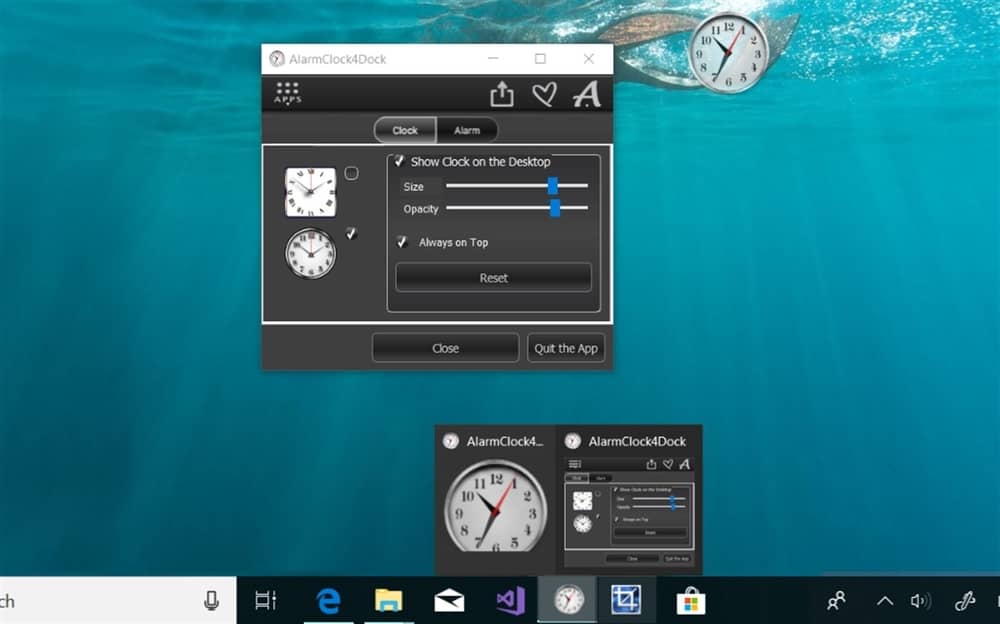
Task: Open File Explorer from taskbar
Action: pos(388,600)
